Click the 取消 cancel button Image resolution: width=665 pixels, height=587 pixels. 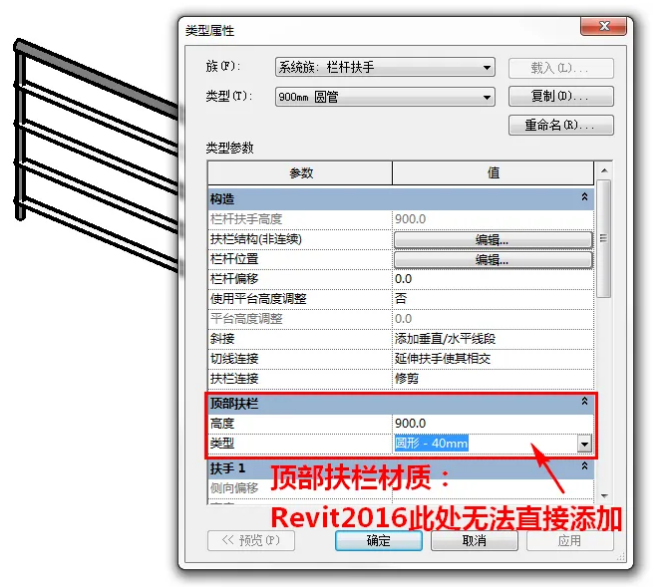[x=473, y=541]
